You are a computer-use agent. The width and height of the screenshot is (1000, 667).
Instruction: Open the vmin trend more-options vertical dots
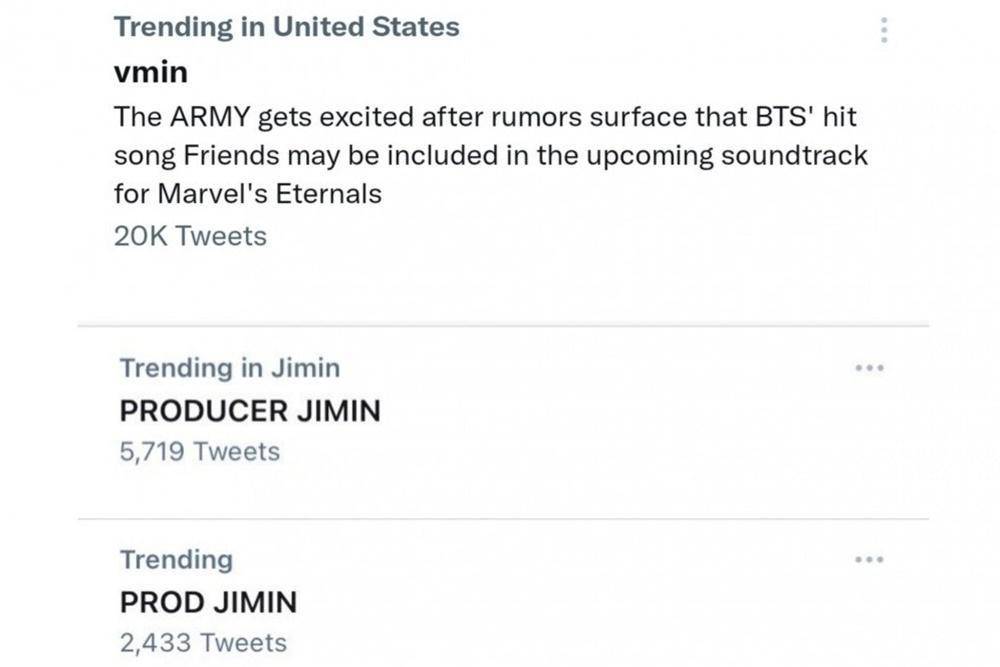[x=884, y=30]
